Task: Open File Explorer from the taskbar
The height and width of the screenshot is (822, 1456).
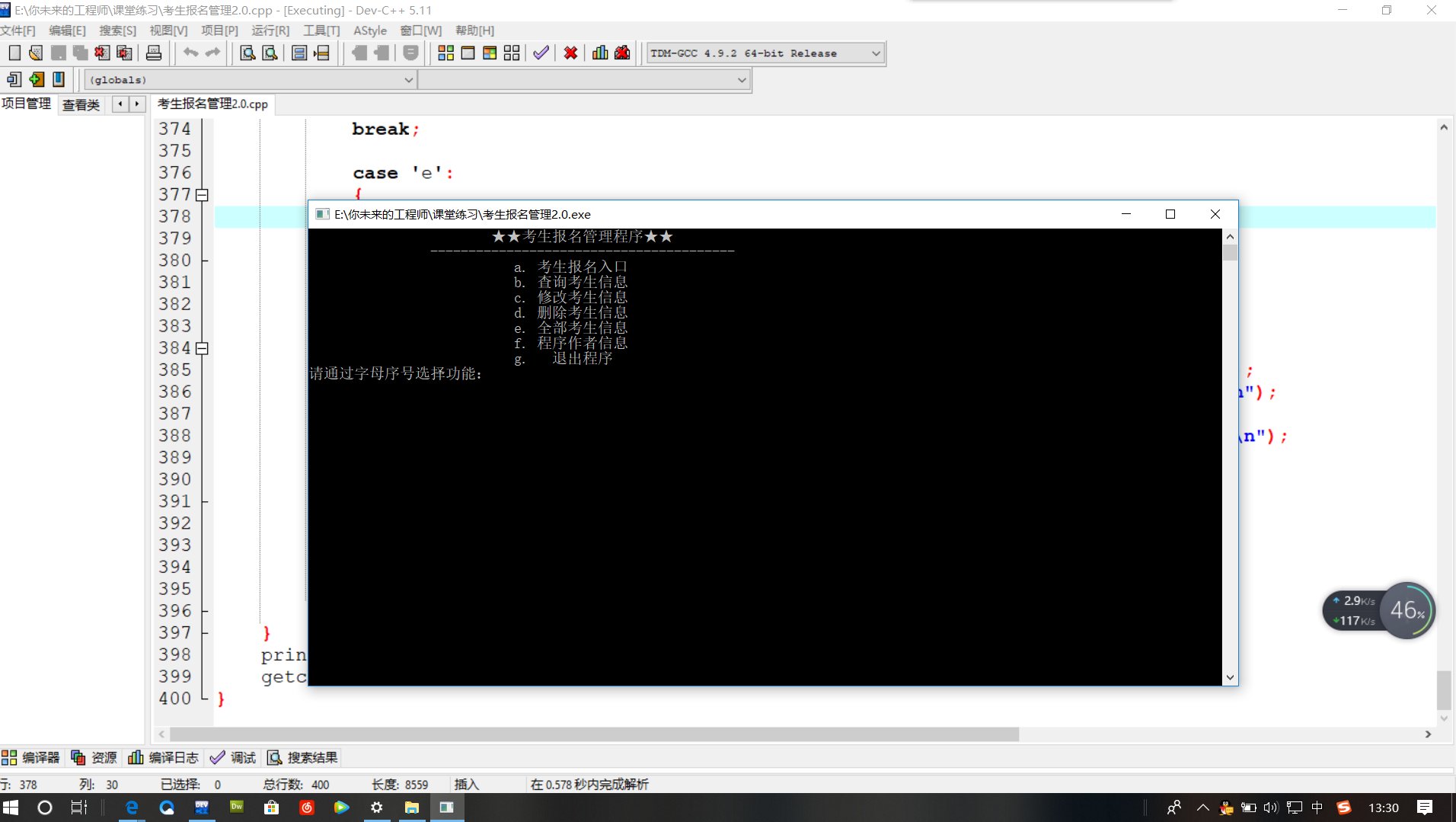Action: (x=412, y=808)
